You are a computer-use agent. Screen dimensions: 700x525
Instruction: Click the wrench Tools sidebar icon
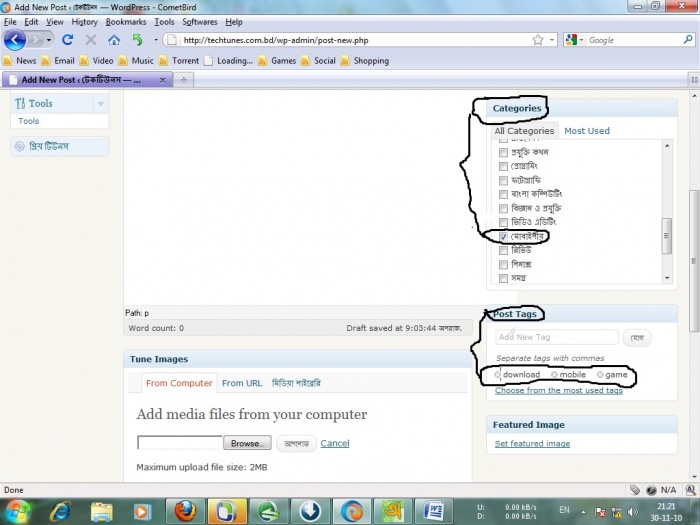click(x=20, y=104)
